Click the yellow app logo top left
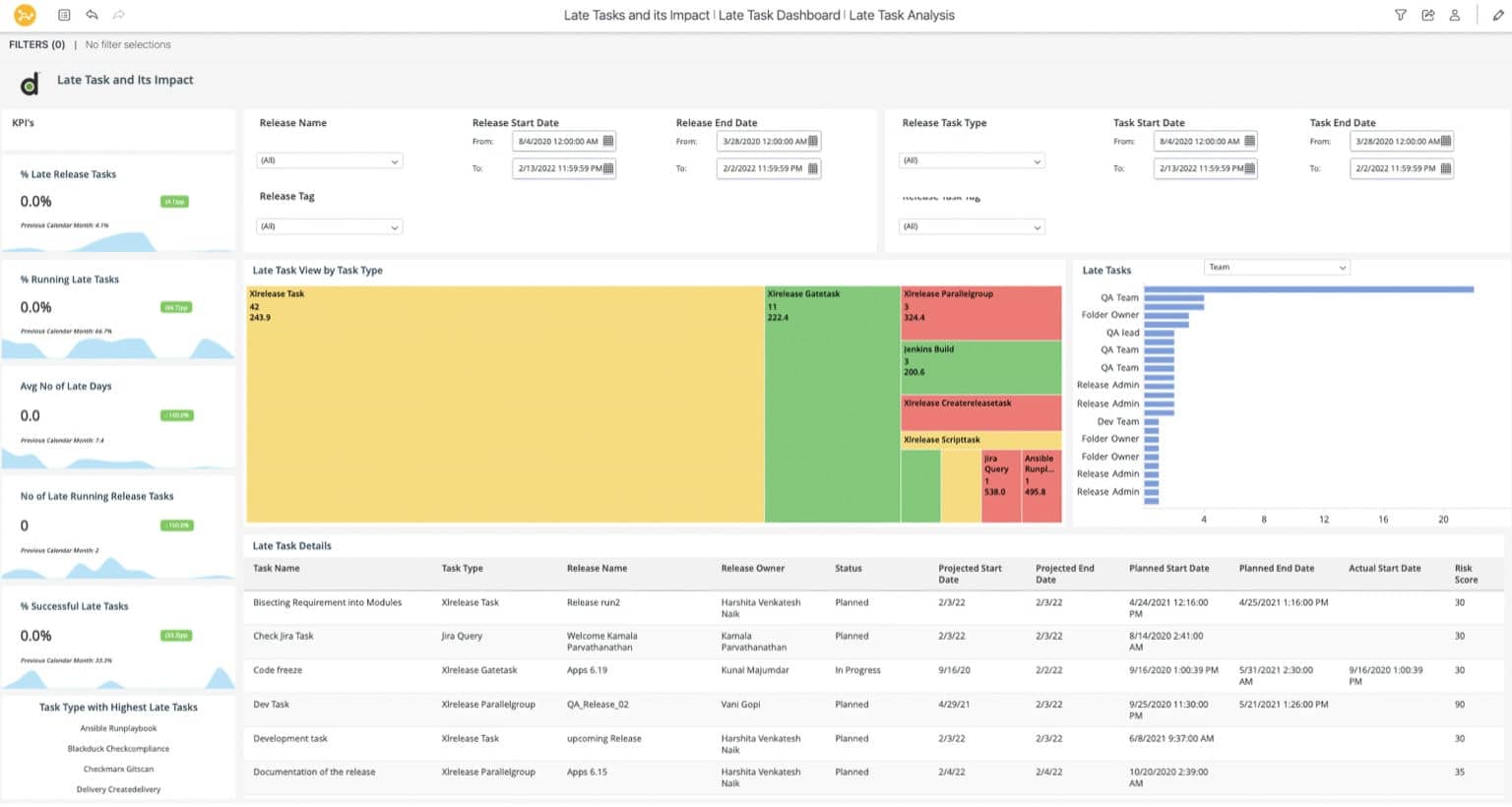The height and width of the screenshot is (807, 1512). pyautogui.click(x=27, y=15)
